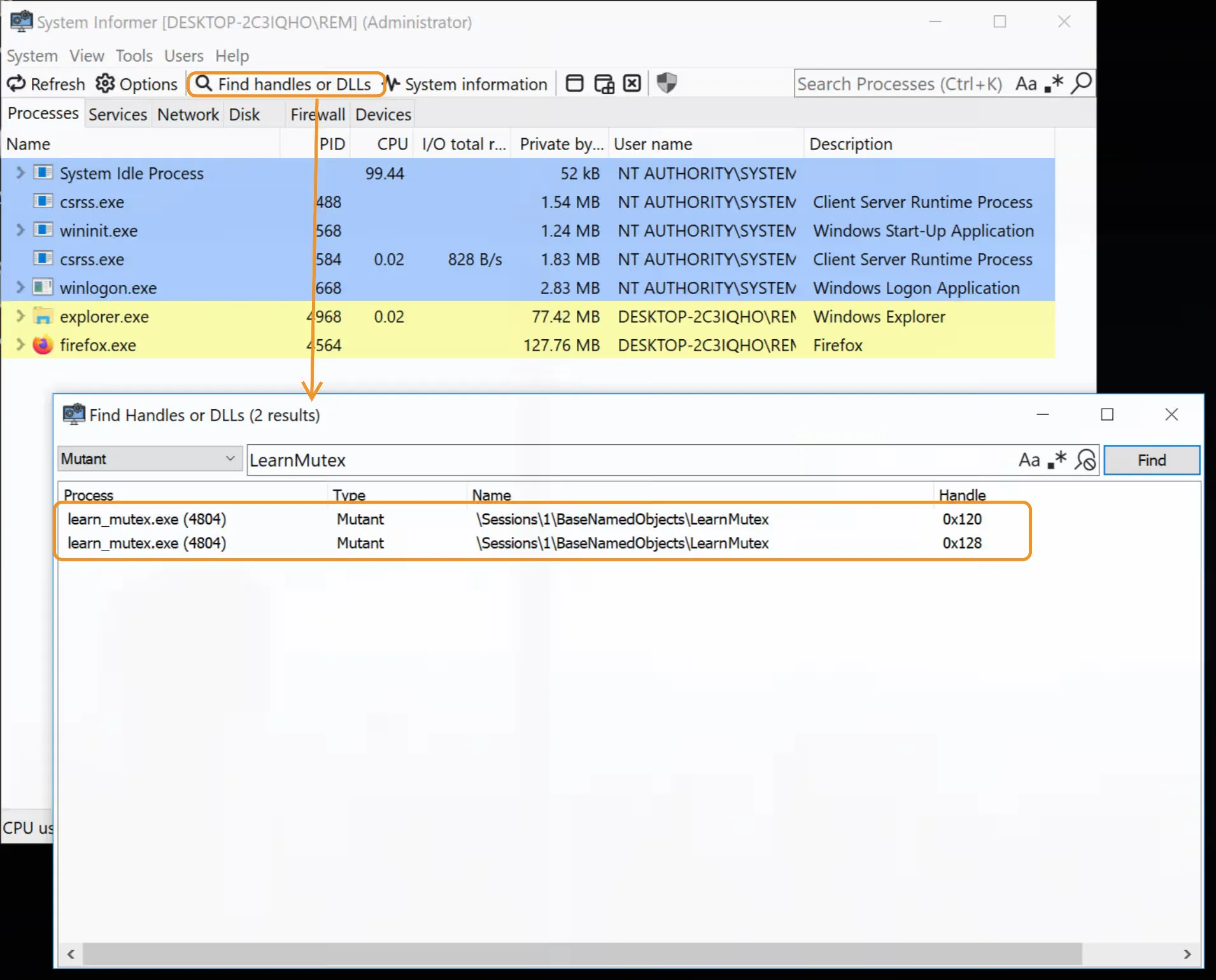Click the shield icon in the toolbar
This screenshot has width=1216, height=980.
coord(666,83)
